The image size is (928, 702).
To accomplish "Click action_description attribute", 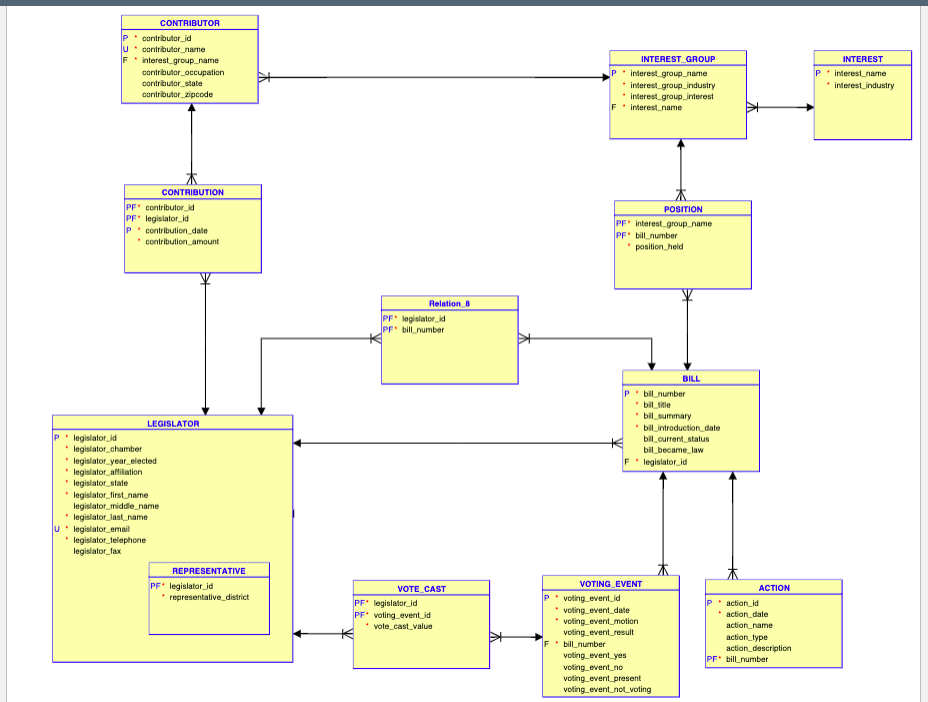I will click(759, 648).
